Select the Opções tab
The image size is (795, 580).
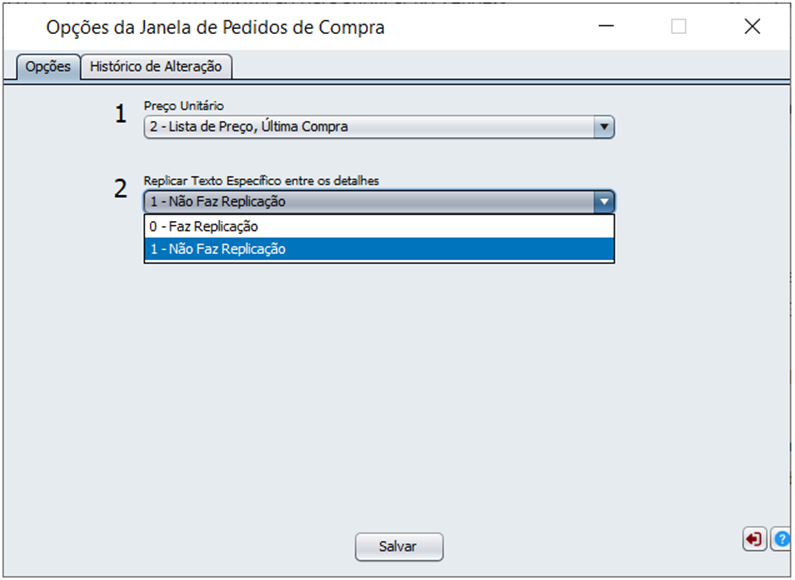coord(48,66)
